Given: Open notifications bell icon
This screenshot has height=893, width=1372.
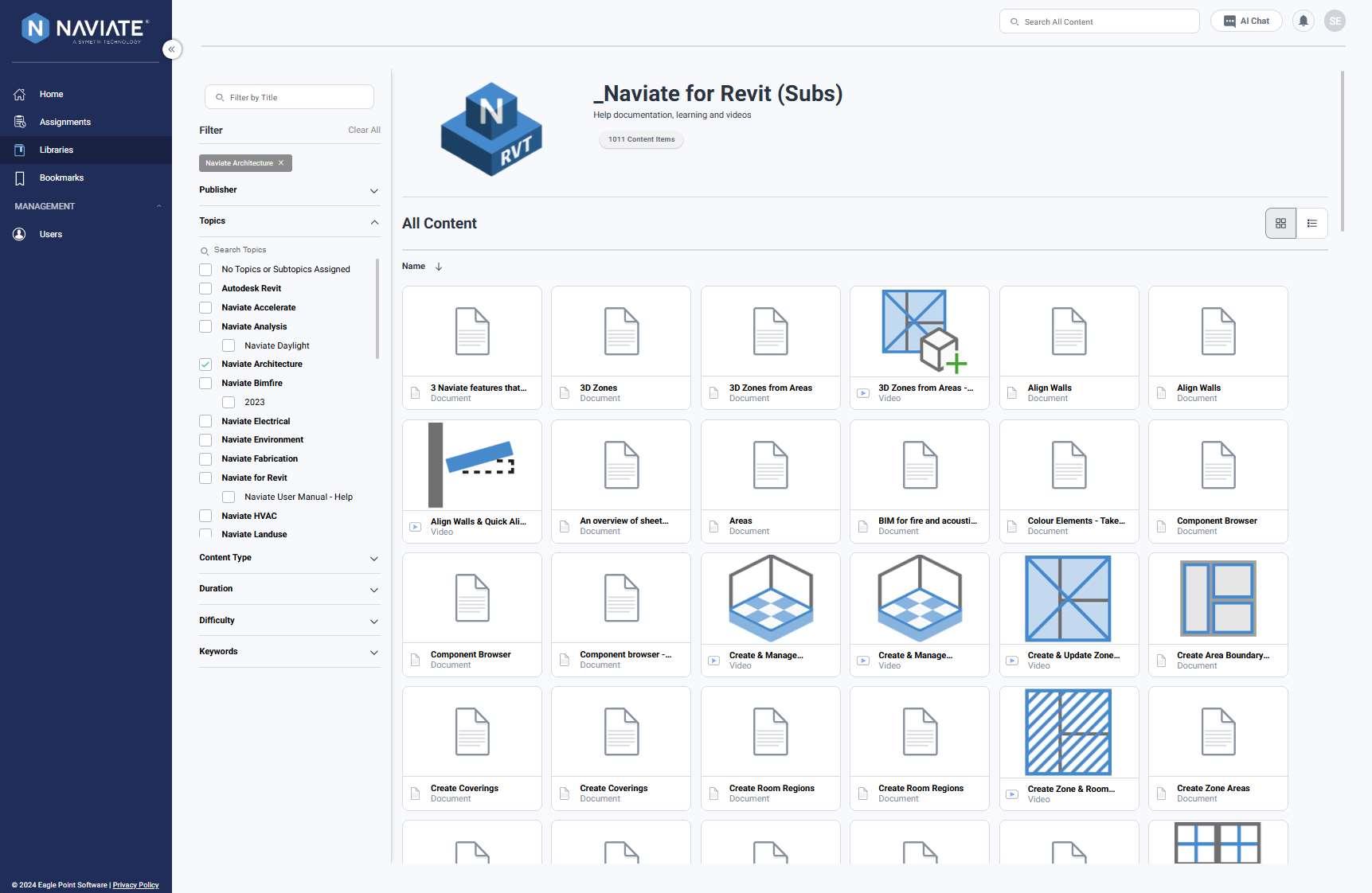Looking at the screenshot, I should (1303, 21).
